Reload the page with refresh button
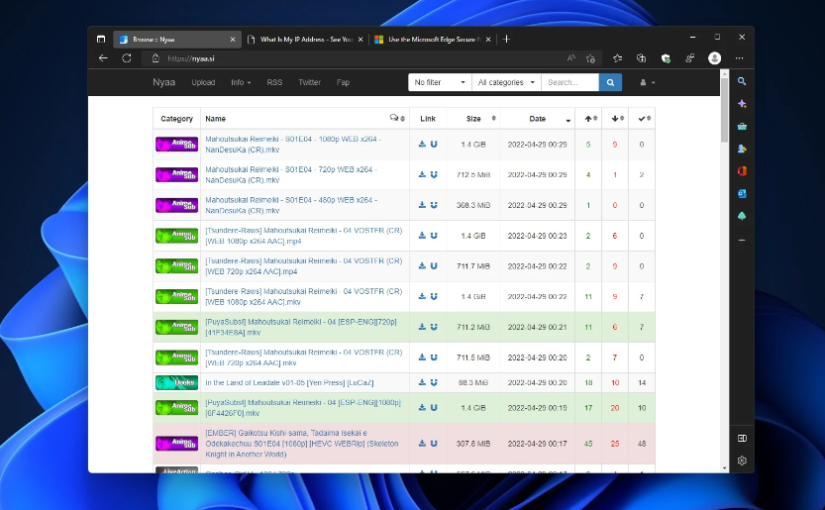 [x=127, y=58]
